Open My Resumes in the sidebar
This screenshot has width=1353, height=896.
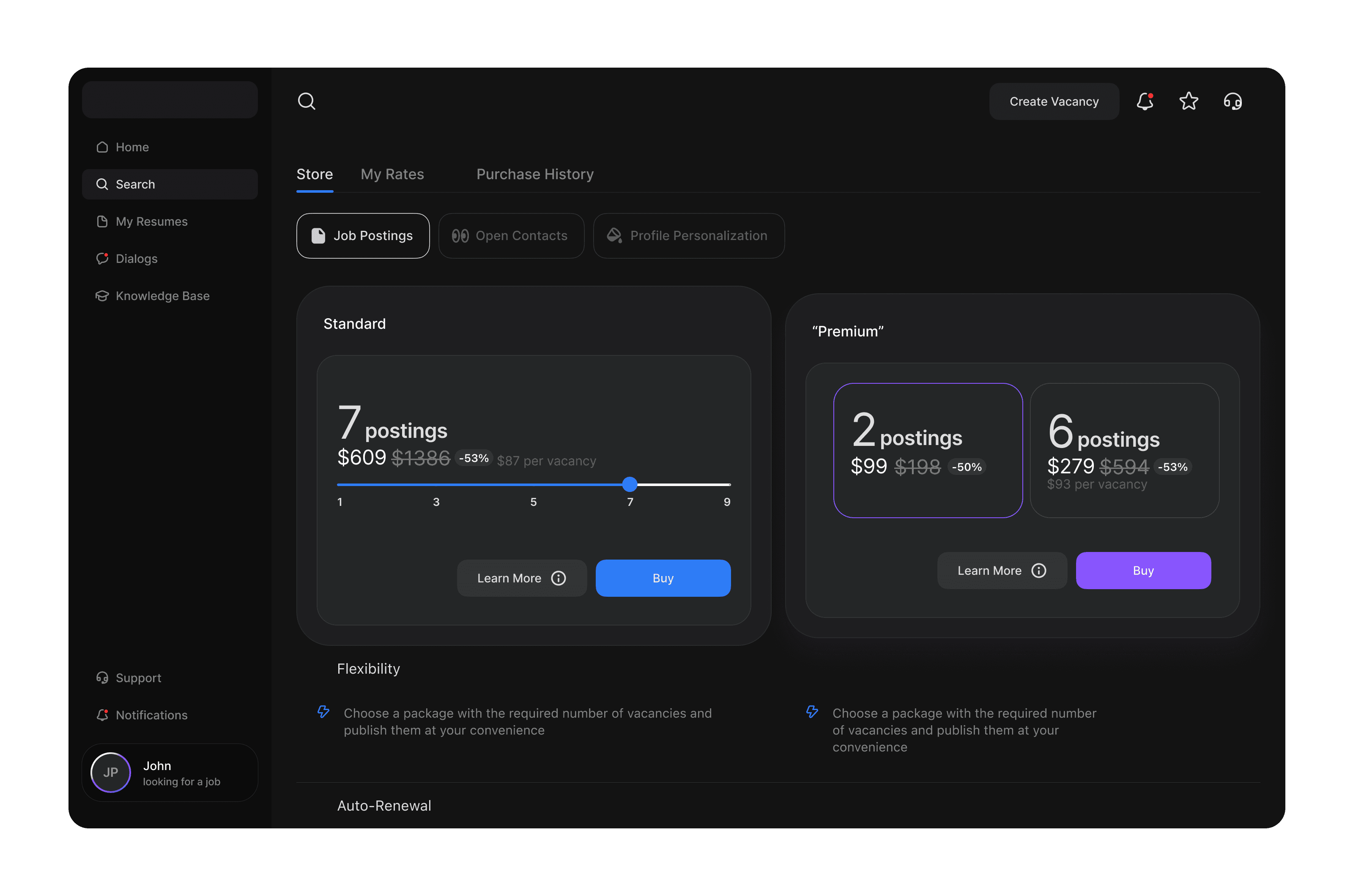point(151,221)
